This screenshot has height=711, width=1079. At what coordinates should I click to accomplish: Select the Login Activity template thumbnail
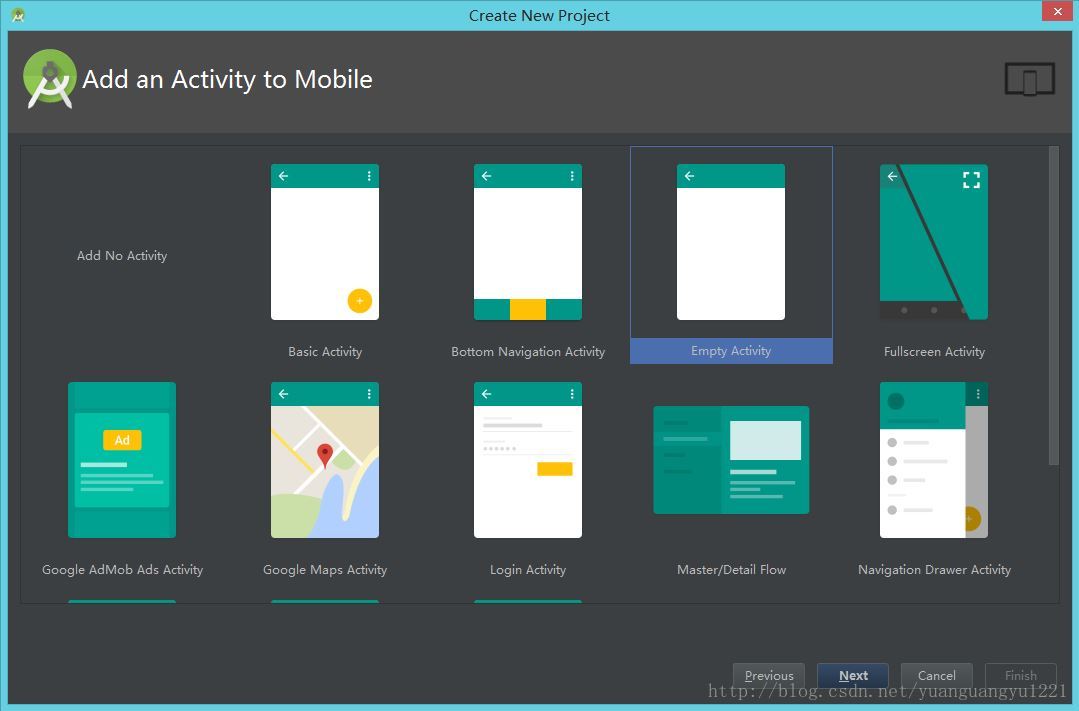click(528, 460)
